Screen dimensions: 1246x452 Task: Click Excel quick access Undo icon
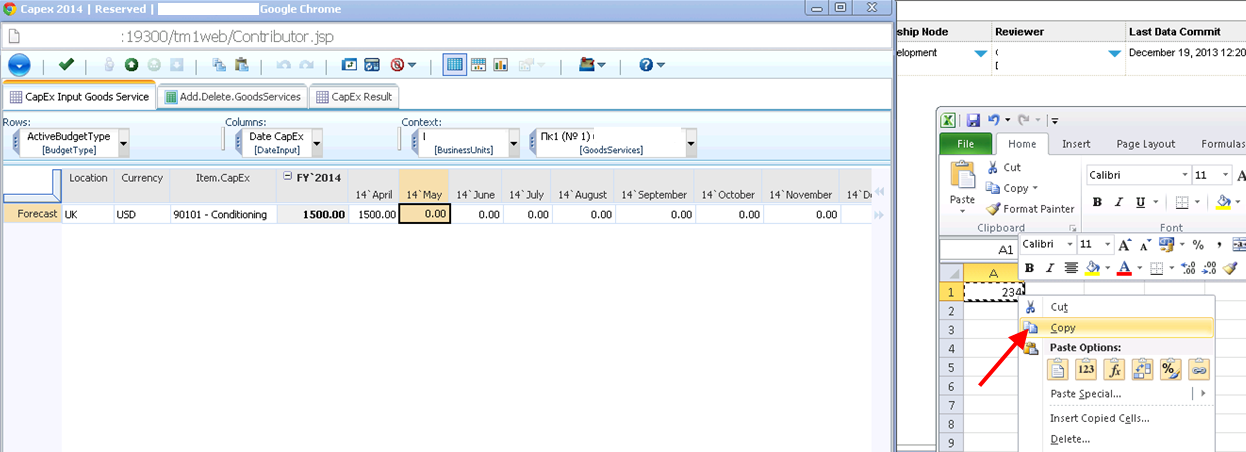pyautogui.click(x=994, y=119)
